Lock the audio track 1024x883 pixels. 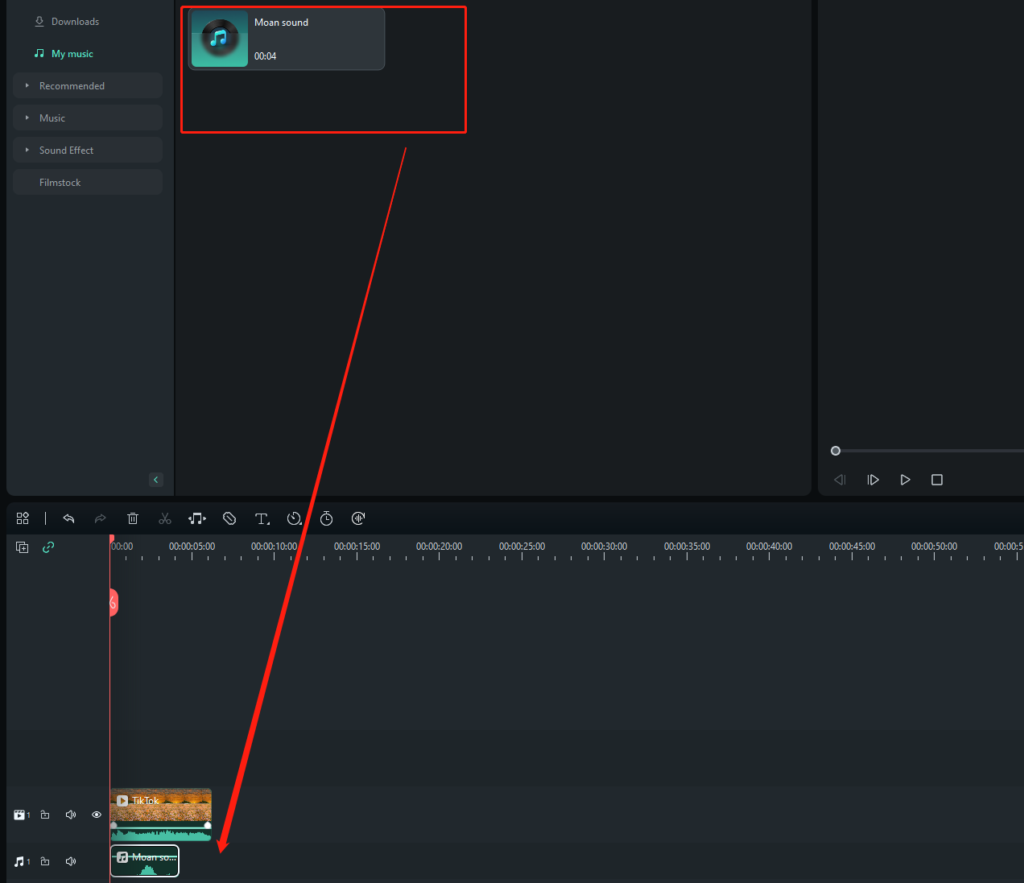coord(46,861)
